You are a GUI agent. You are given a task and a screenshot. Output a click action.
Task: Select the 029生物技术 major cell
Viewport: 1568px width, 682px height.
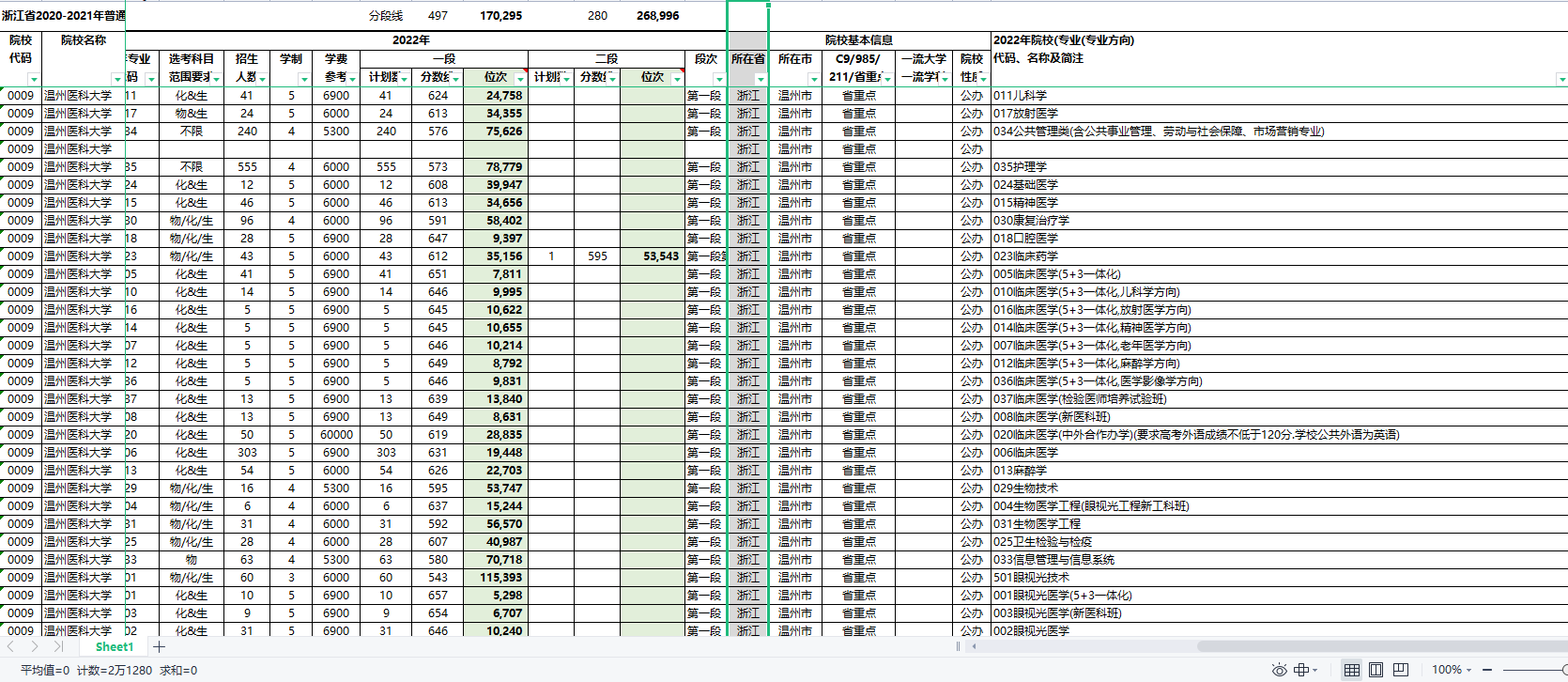coord(1279,488)
